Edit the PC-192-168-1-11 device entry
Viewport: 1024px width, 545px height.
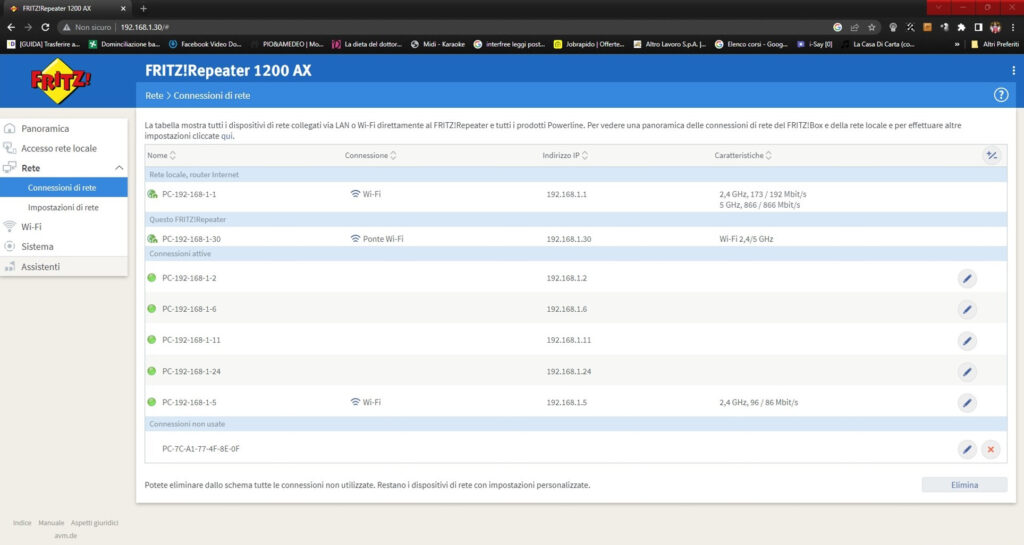click(x=967, y=341)
